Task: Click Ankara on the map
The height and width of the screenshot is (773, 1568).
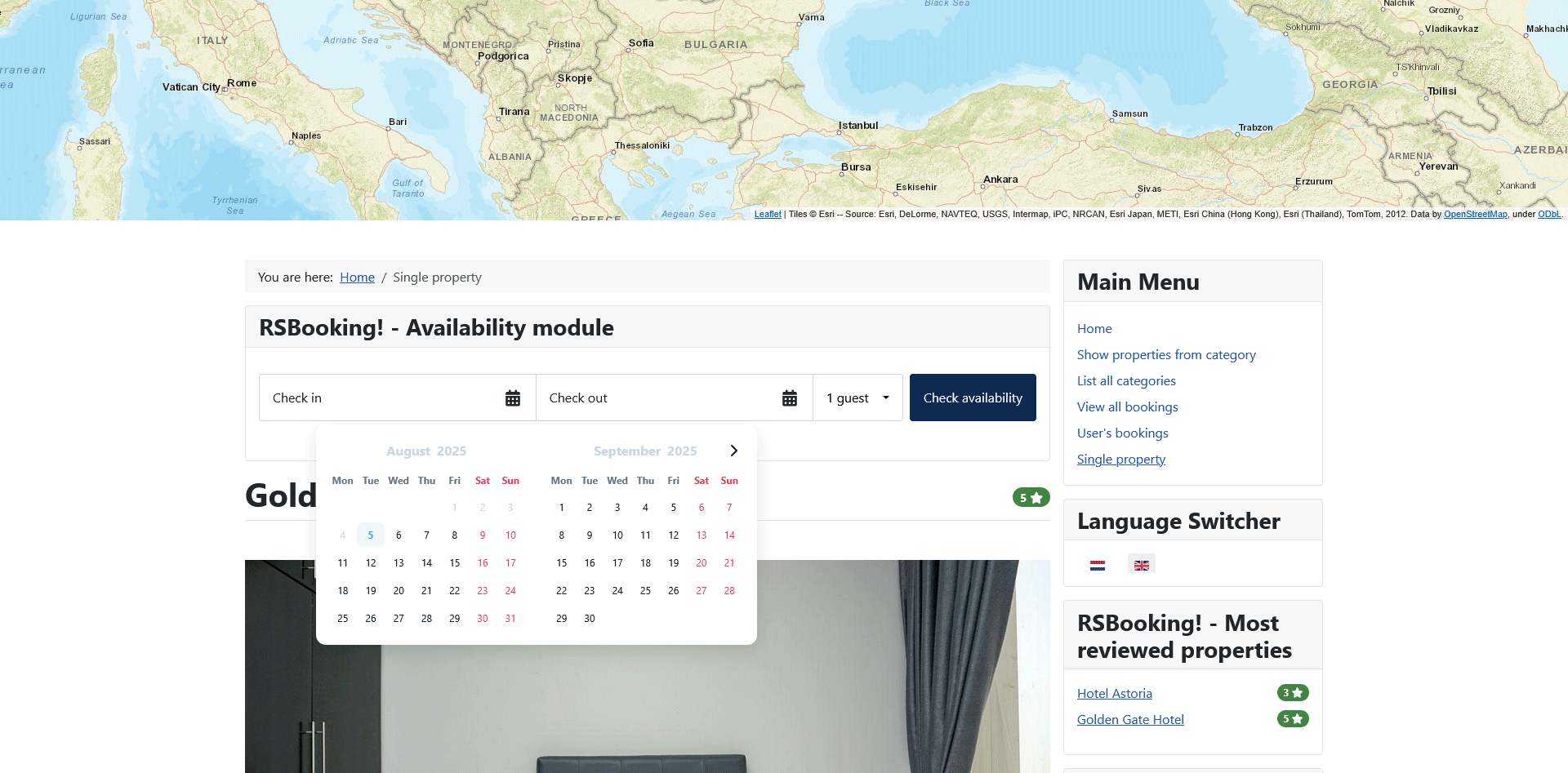Action: click(1000, 180)
